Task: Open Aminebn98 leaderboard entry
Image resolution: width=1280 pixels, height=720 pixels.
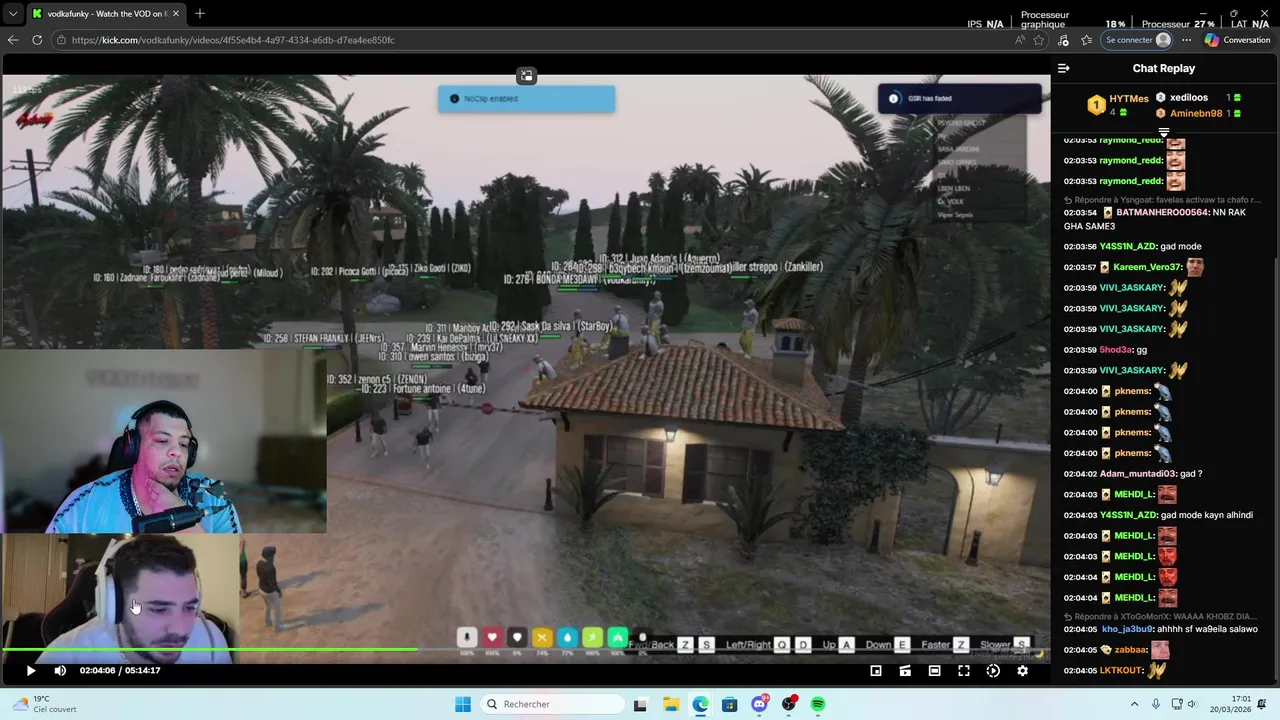Action: (x=1198, y=113)
